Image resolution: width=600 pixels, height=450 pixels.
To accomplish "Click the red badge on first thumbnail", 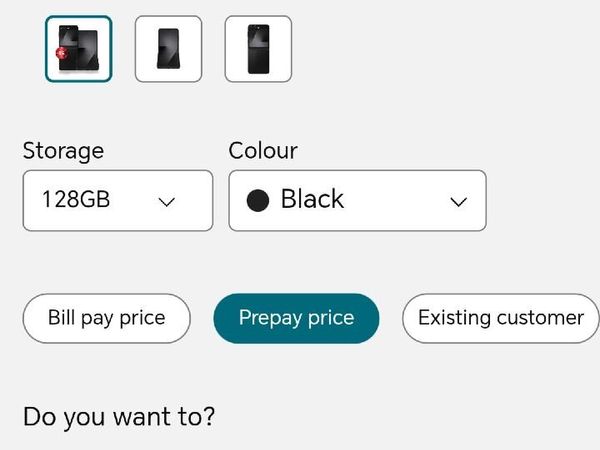I will coord(62,52).
